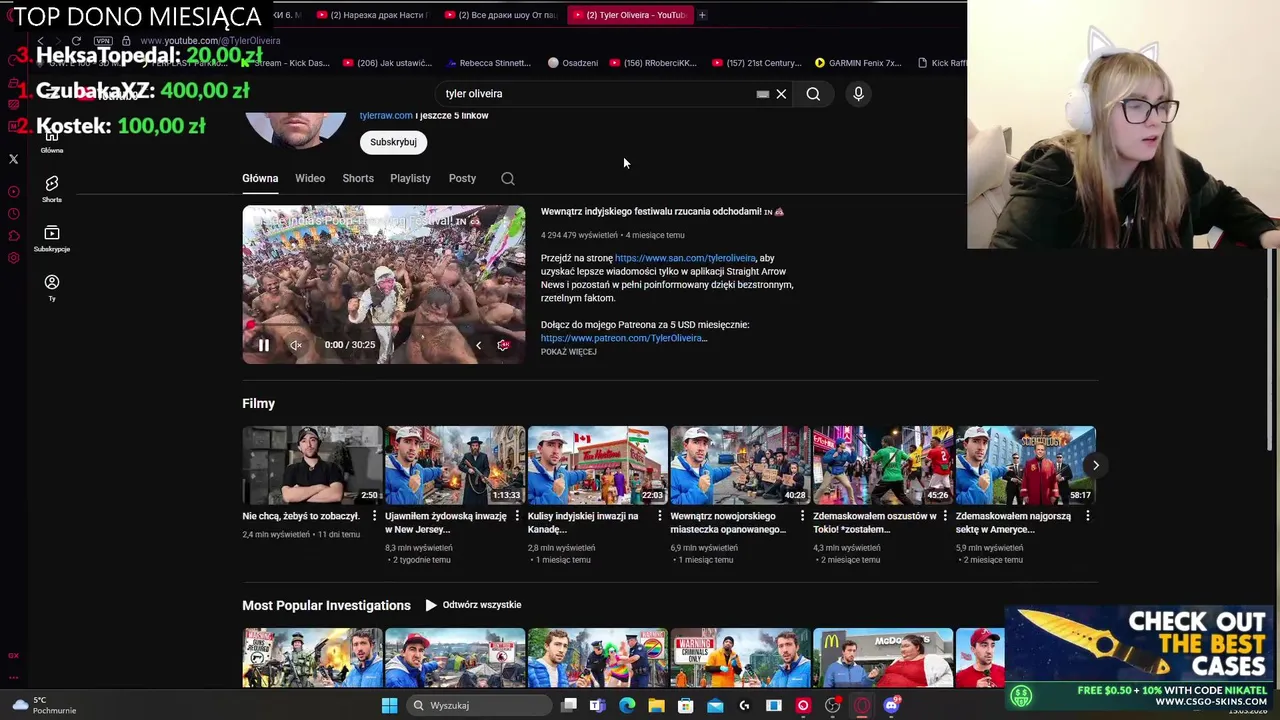Toggle mute on the featured video
1280x720 pixels.
296,345
